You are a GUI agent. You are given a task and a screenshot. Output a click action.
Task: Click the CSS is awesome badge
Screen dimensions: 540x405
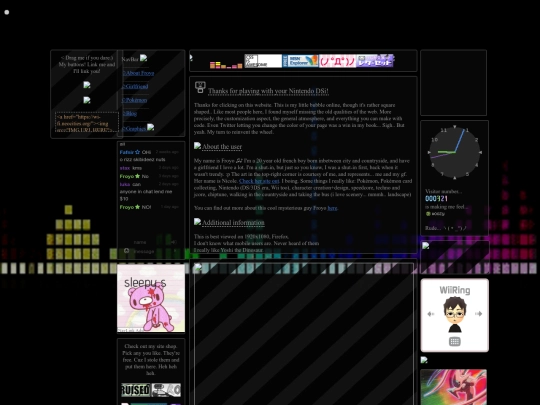[x=263, y=61]
